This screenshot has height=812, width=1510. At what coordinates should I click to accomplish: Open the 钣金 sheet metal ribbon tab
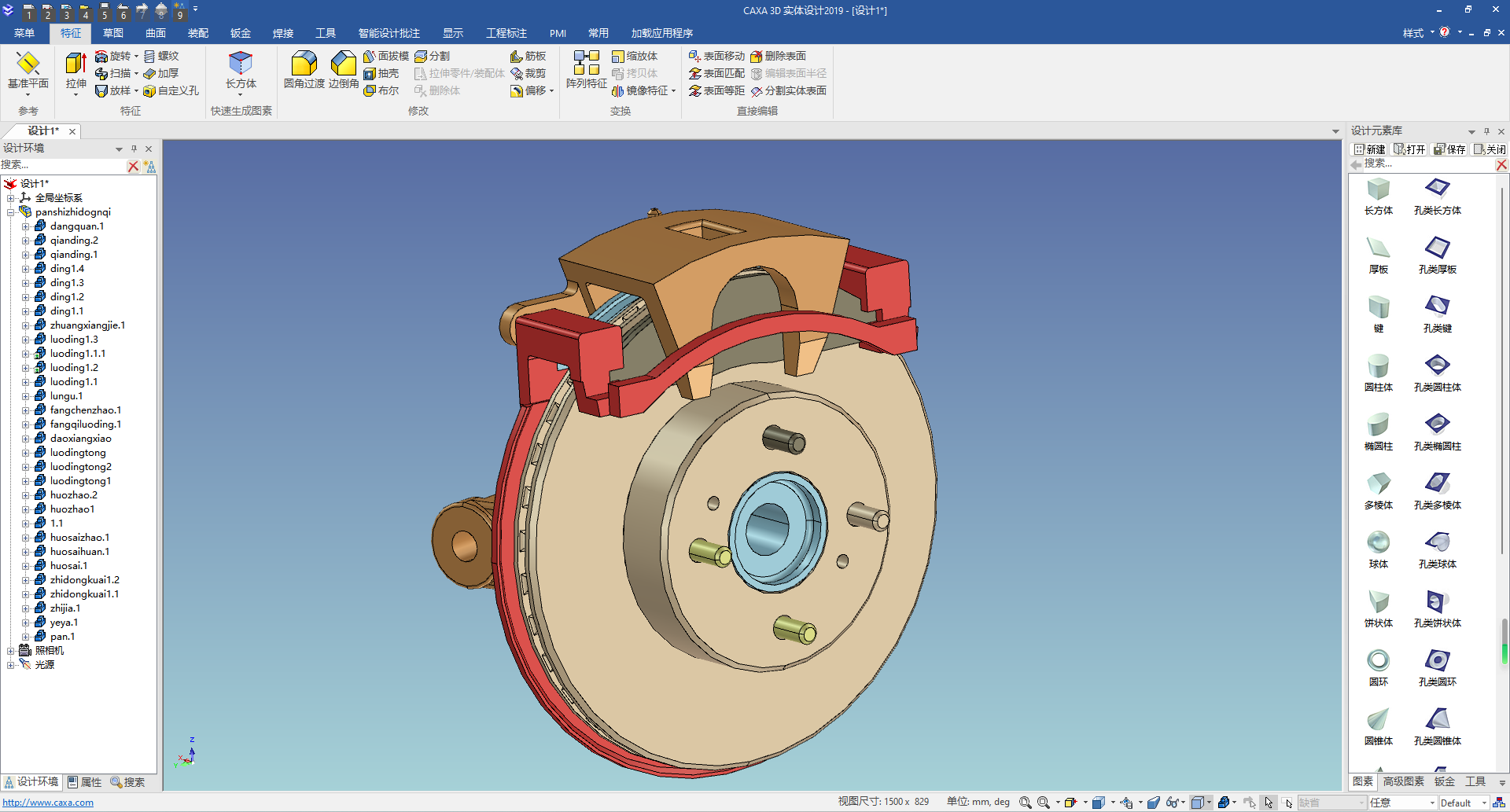(x=241, y=33)
